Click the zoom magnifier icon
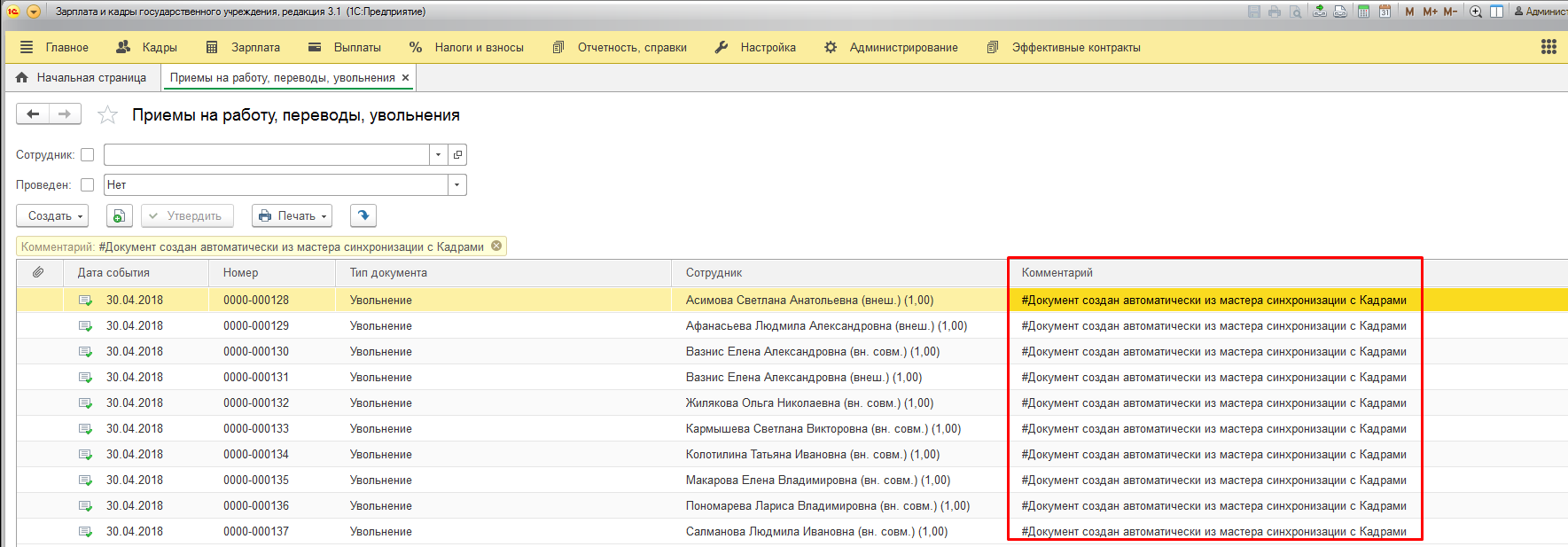Viewport: 1568px width, 547px height. tap(1476, 12)
